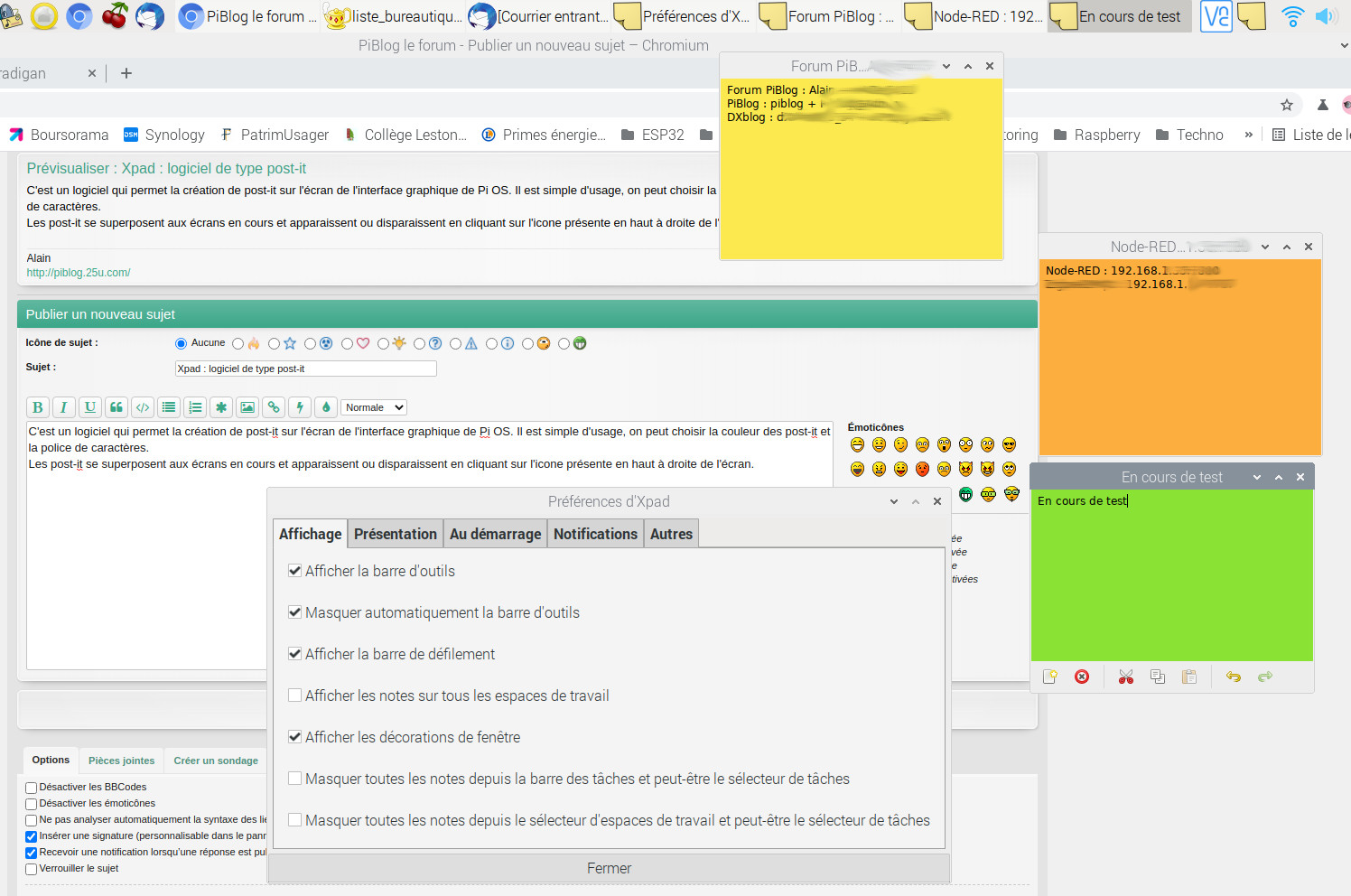Click the insert link chain icon
This screenshot has width=1351, height=896.
(x=274, y=407)
